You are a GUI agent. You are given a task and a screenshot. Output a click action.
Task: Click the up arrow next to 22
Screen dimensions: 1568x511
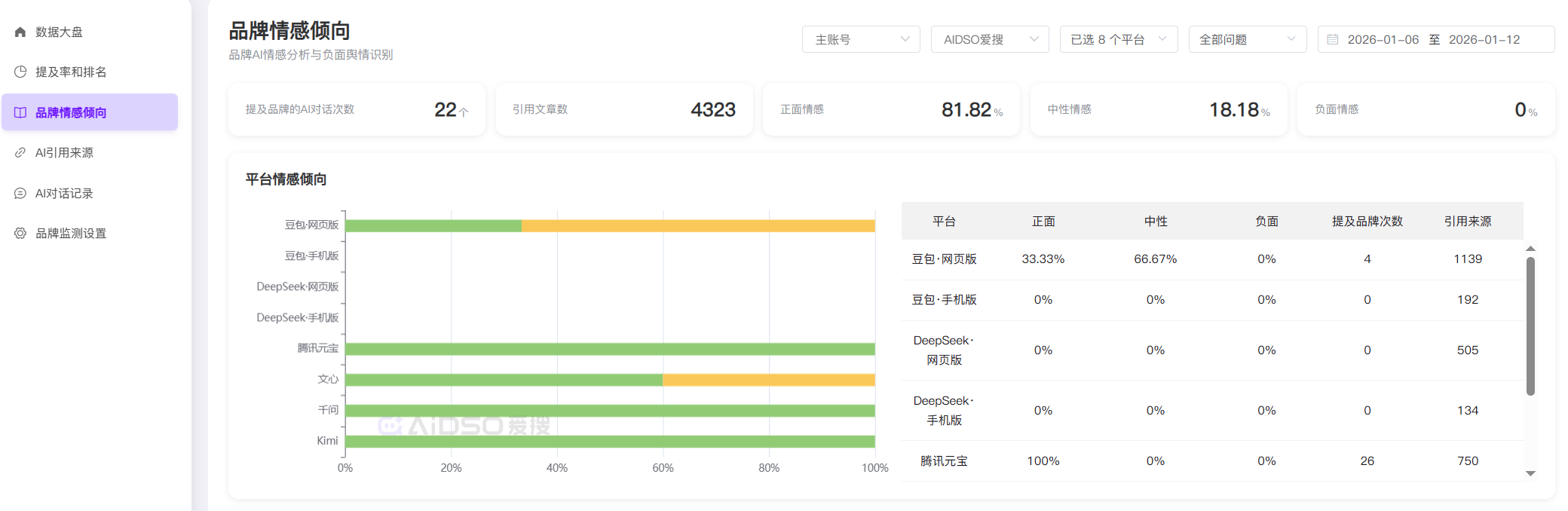coord(464,112)
